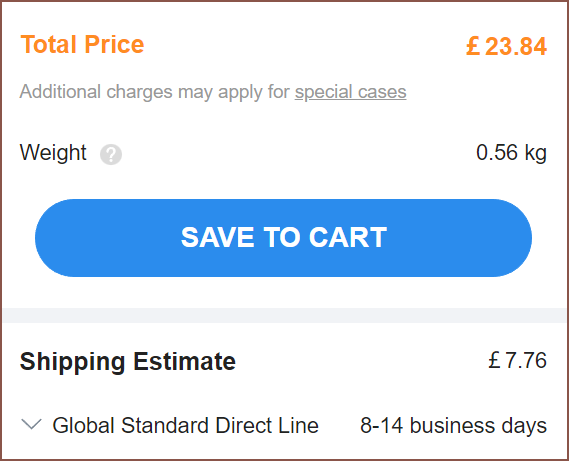Click the word SAVE on blue button
Image resolution: width=569 pixels, height=461 pixels.
point(217,237)
